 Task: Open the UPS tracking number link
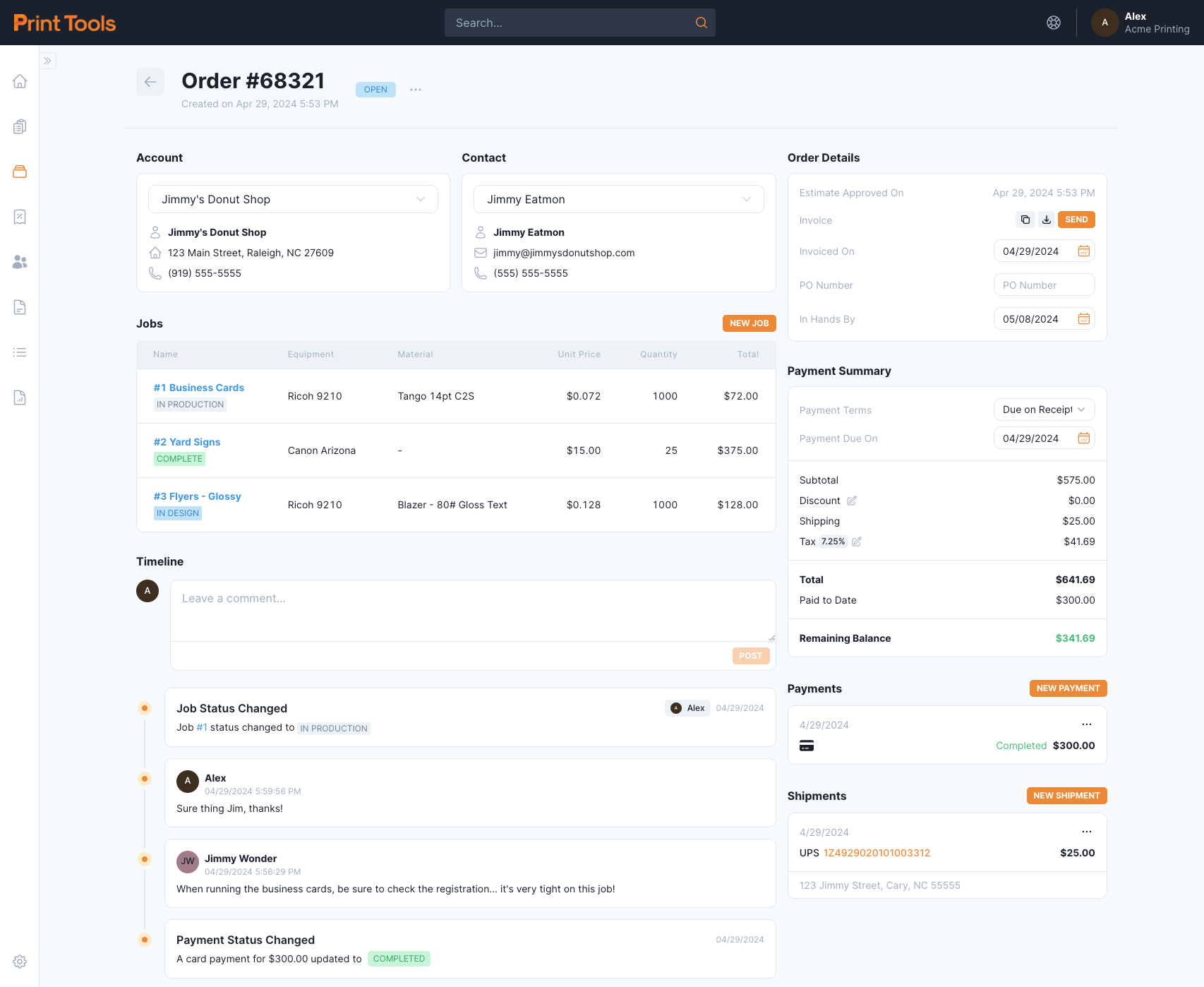[877, 852]
